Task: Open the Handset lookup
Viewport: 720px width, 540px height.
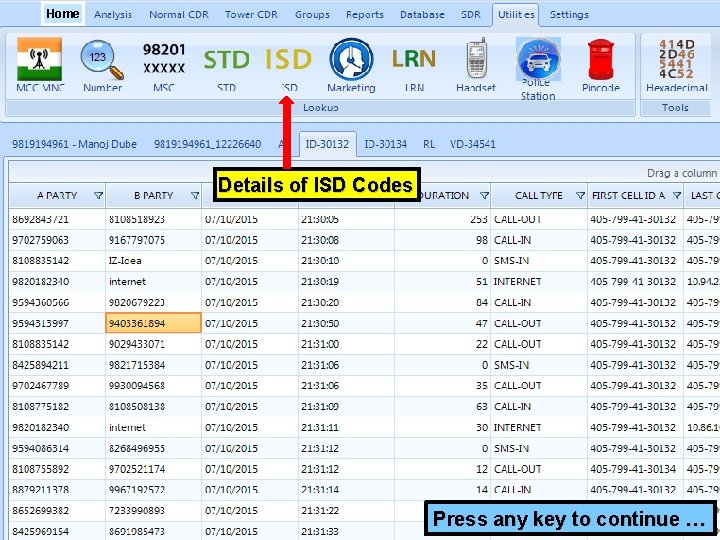Action: pyautogui.click(x=476, y=64)
